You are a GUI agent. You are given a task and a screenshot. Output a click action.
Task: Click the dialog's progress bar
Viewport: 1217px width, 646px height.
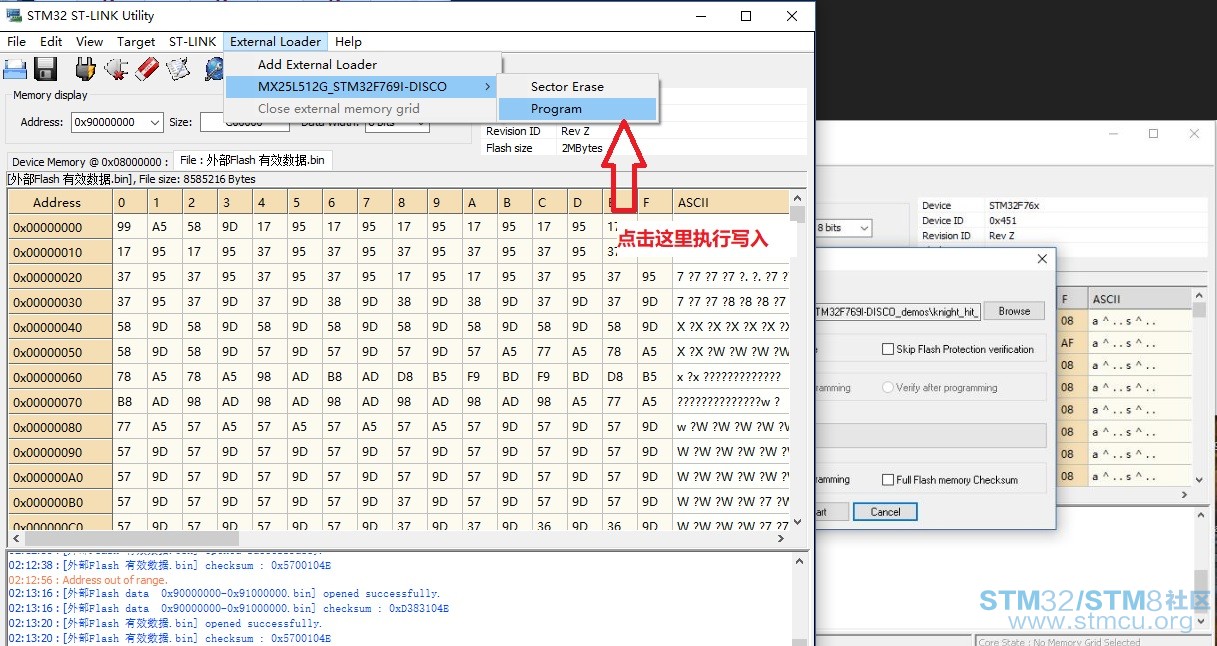coord(930,436)
